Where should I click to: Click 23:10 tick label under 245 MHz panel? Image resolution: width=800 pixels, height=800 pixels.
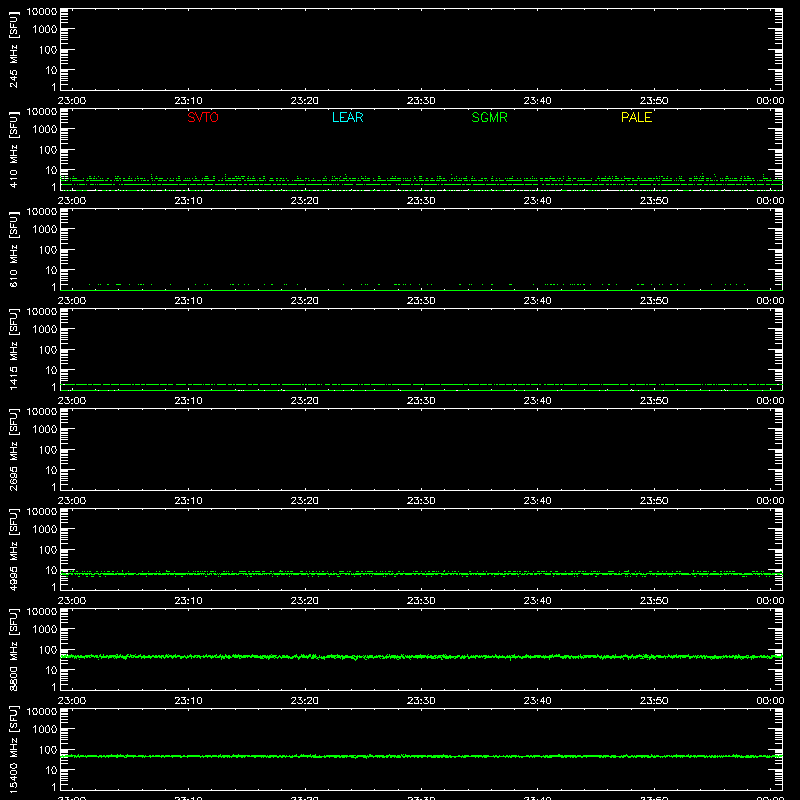pyautogui.click(x=188, y=101)
